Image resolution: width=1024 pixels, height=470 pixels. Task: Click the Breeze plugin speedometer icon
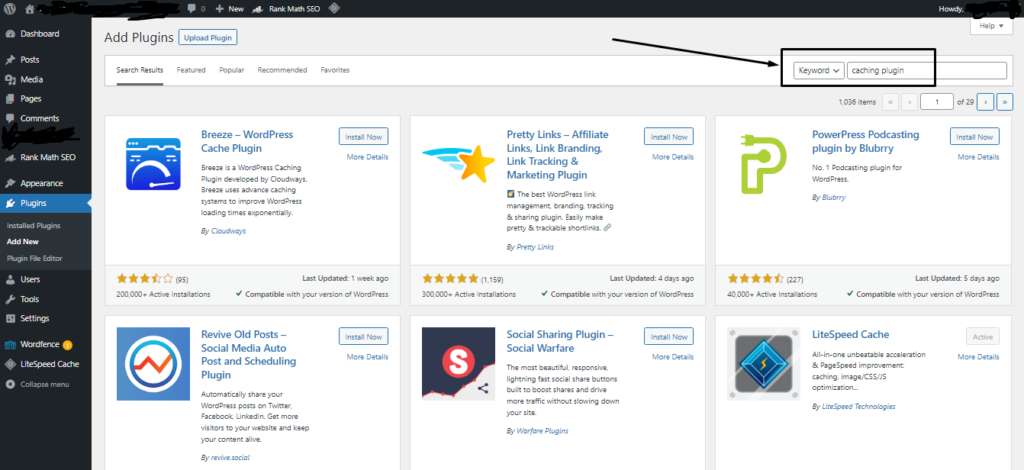click(153, 164)
